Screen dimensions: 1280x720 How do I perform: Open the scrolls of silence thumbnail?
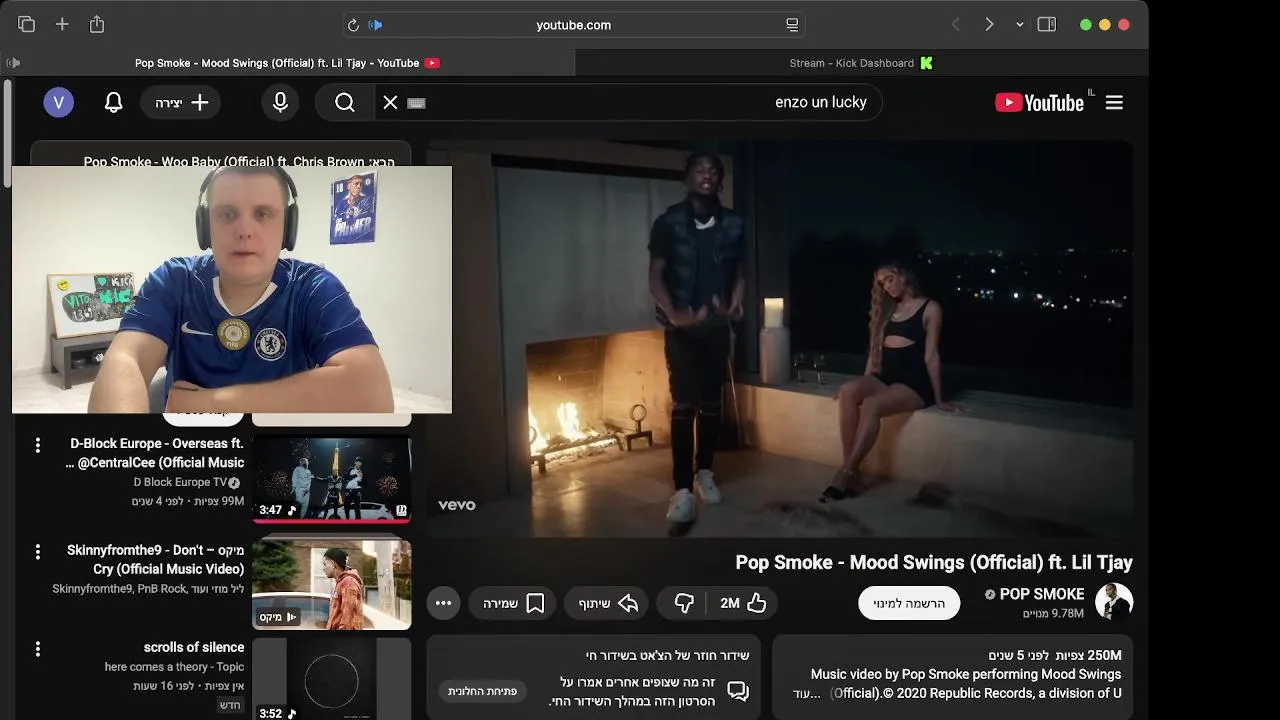click(331, 679)
